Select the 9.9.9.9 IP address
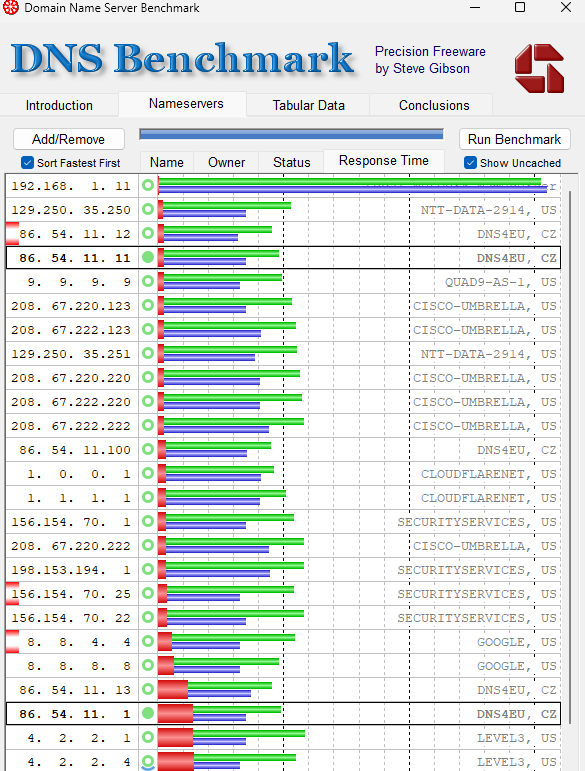This screenshot has width=585, height=771. 79,282
